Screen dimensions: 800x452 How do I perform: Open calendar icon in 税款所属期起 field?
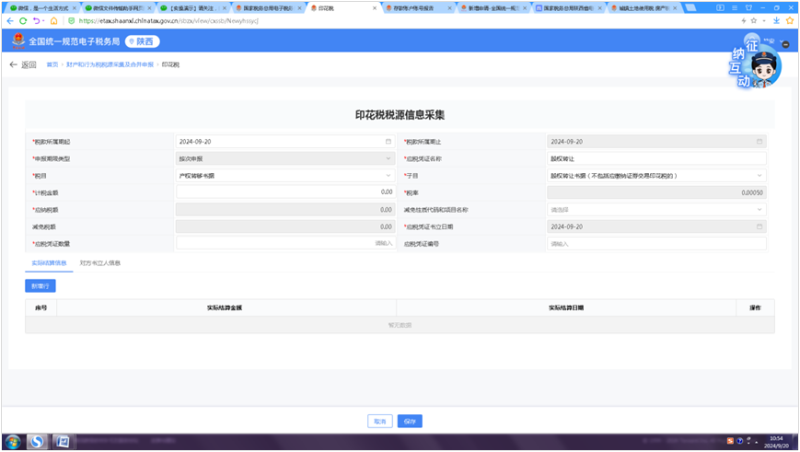388,141
